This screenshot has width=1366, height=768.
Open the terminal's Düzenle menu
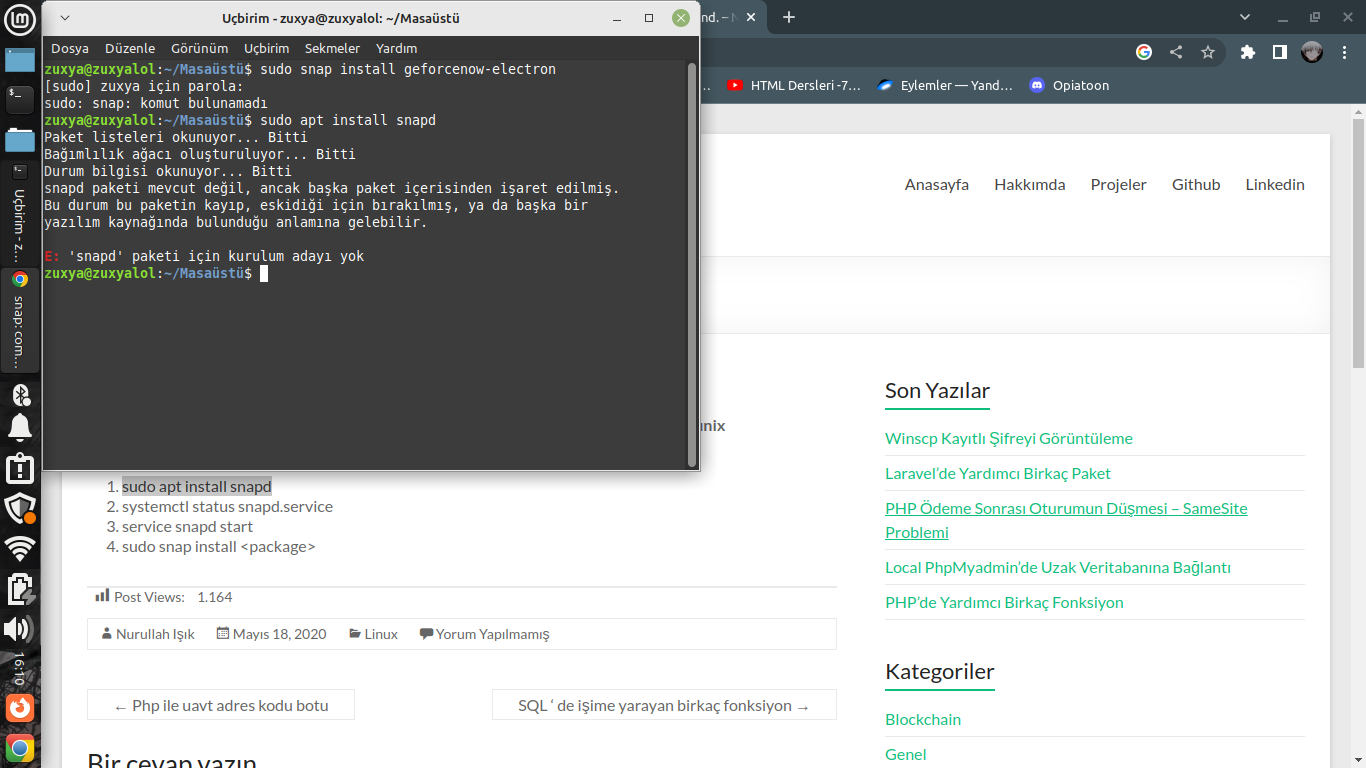pos(130,48)
